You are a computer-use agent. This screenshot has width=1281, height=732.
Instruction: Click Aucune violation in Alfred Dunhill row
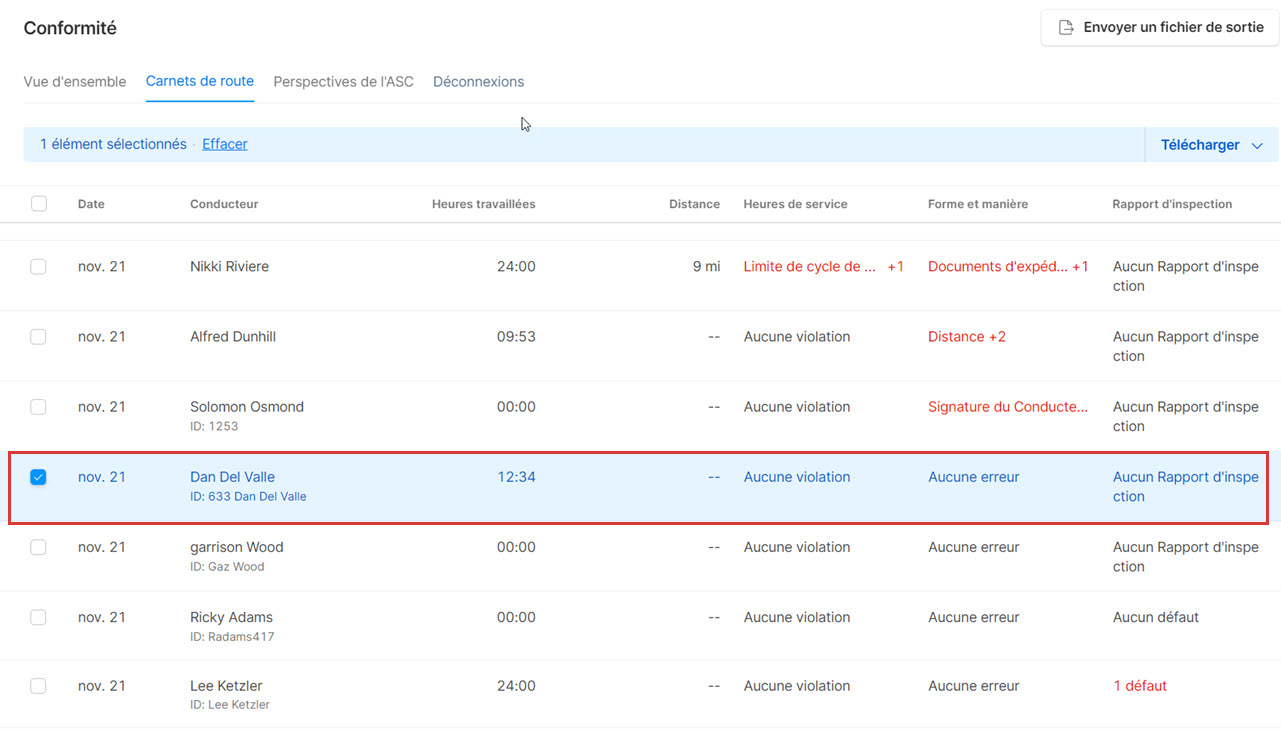point(797,337)
